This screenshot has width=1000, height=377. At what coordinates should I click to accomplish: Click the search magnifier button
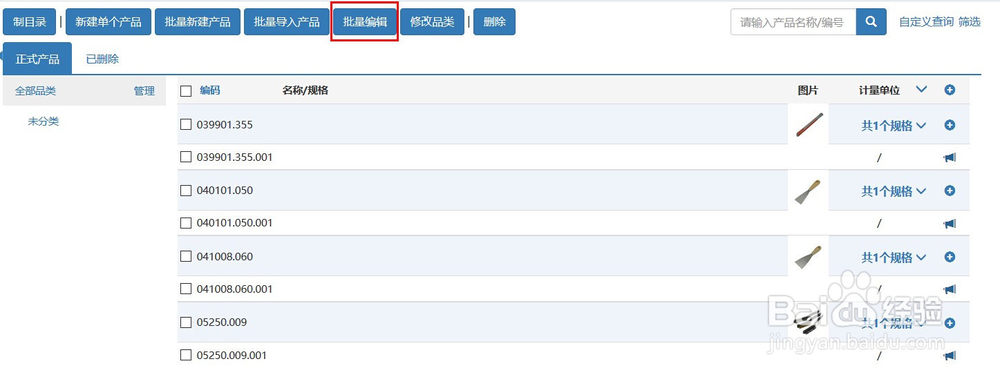[x=871, y=22]
